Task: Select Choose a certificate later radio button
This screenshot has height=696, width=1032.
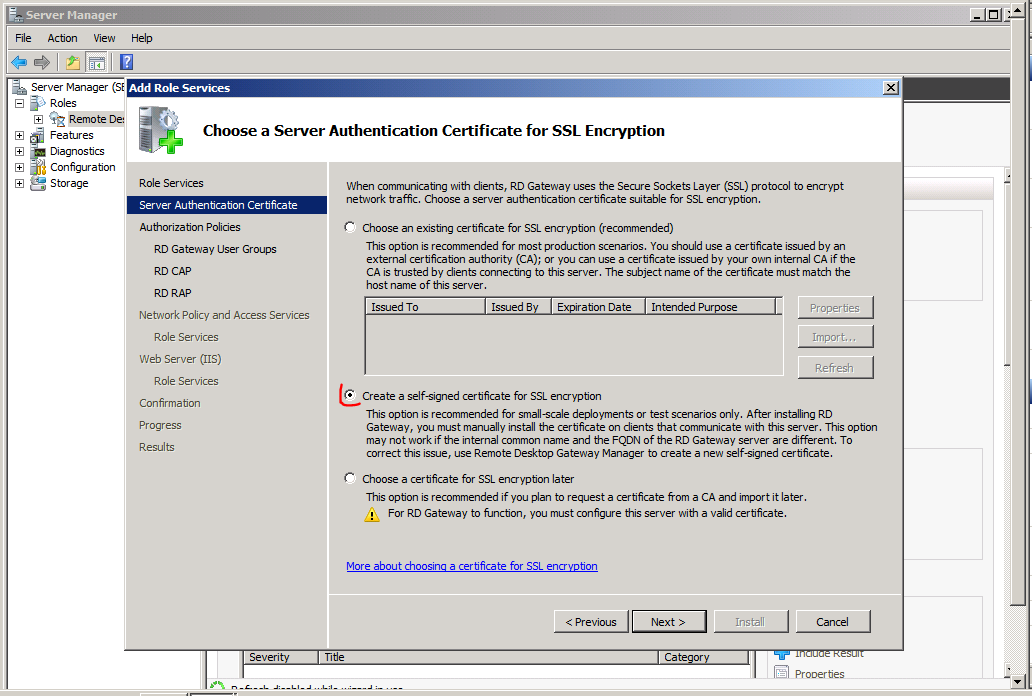Action: pos(350,478)
